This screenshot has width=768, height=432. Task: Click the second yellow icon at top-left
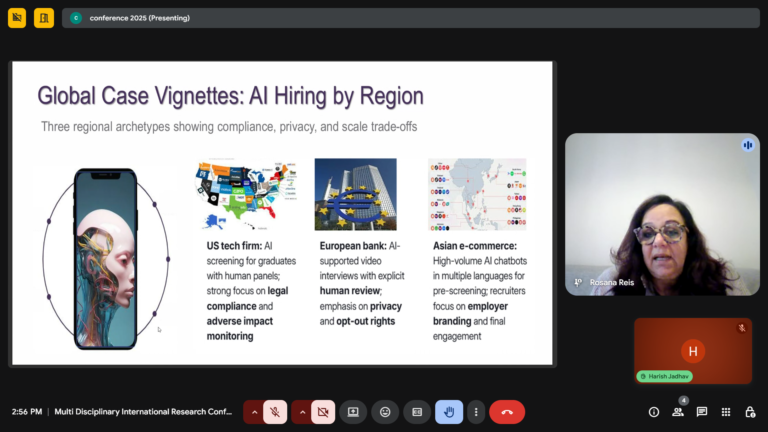tap(44, 18)
